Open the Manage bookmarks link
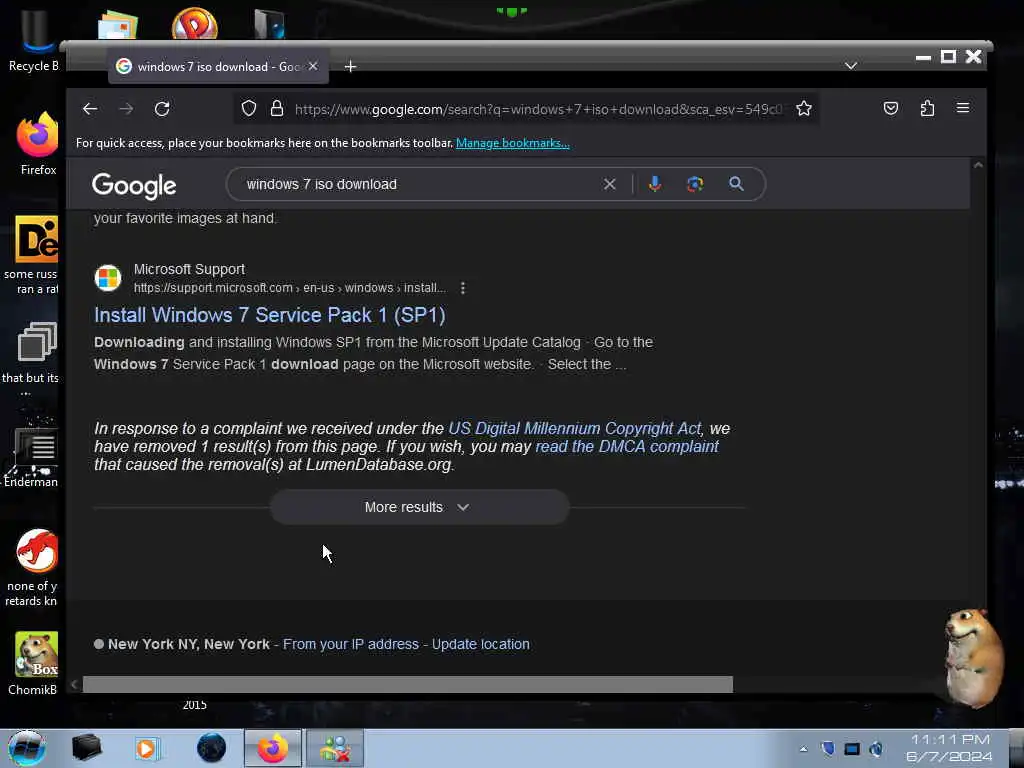 513,143
